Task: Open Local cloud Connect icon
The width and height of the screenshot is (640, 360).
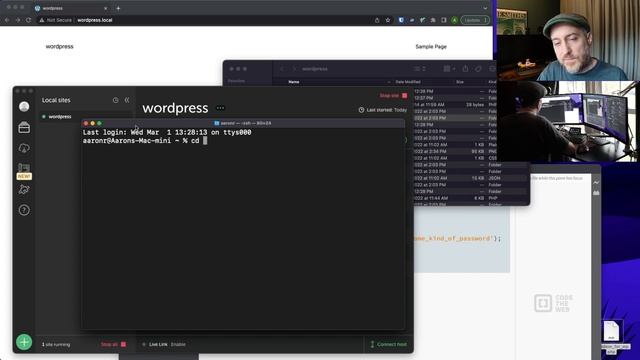Action: (x=24, y=148)
